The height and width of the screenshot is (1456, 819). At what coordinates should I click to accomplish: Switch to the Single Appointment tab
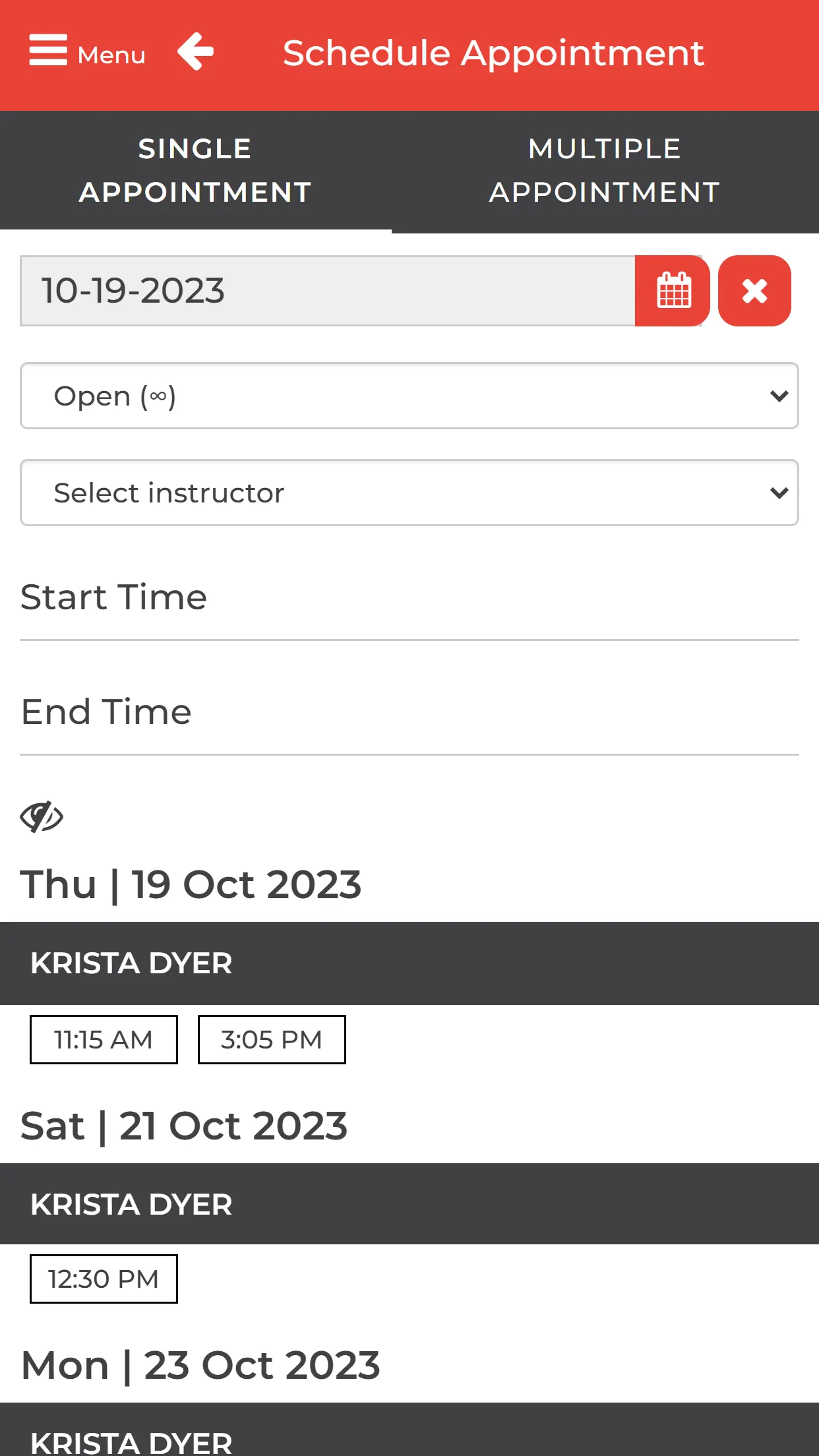click(195, 171)
